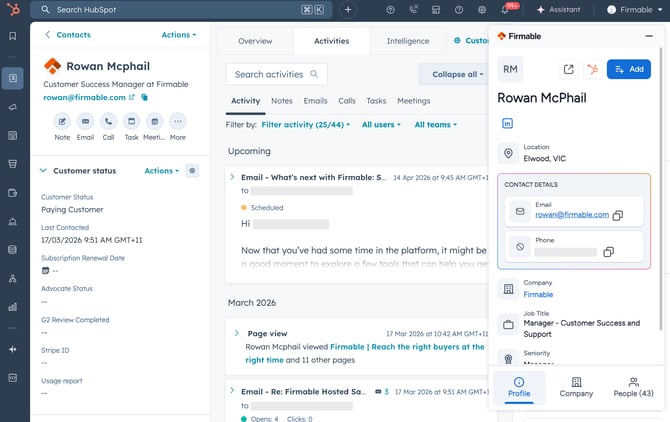The image size is (670, 422).
Task: Click the Subscription Renewal Date calendar icon
Action: point(45,270)
